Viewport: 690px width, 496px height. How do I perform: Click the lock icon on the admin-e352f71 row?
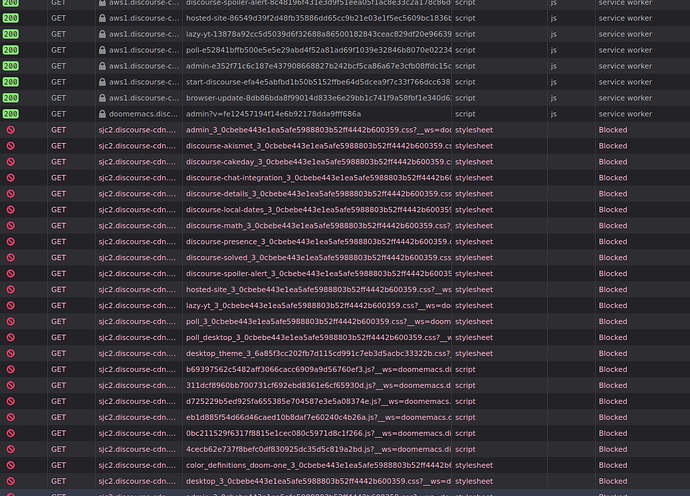click(x=102, y=66)
